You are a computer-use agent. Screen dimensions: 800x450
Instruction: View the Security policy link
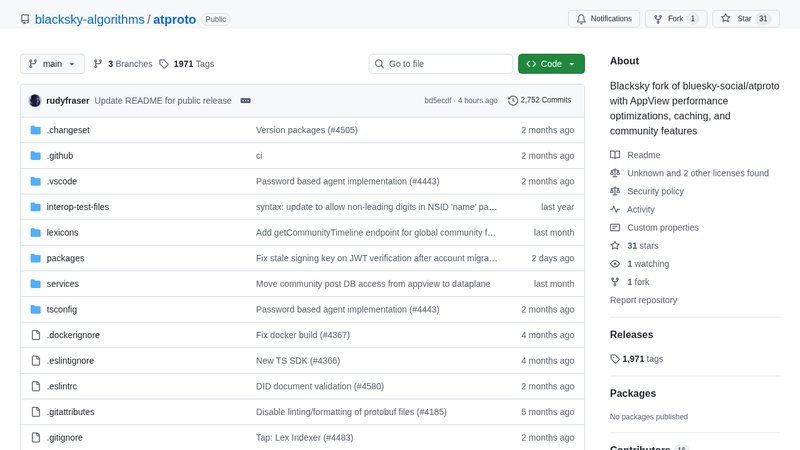point(655,191)
